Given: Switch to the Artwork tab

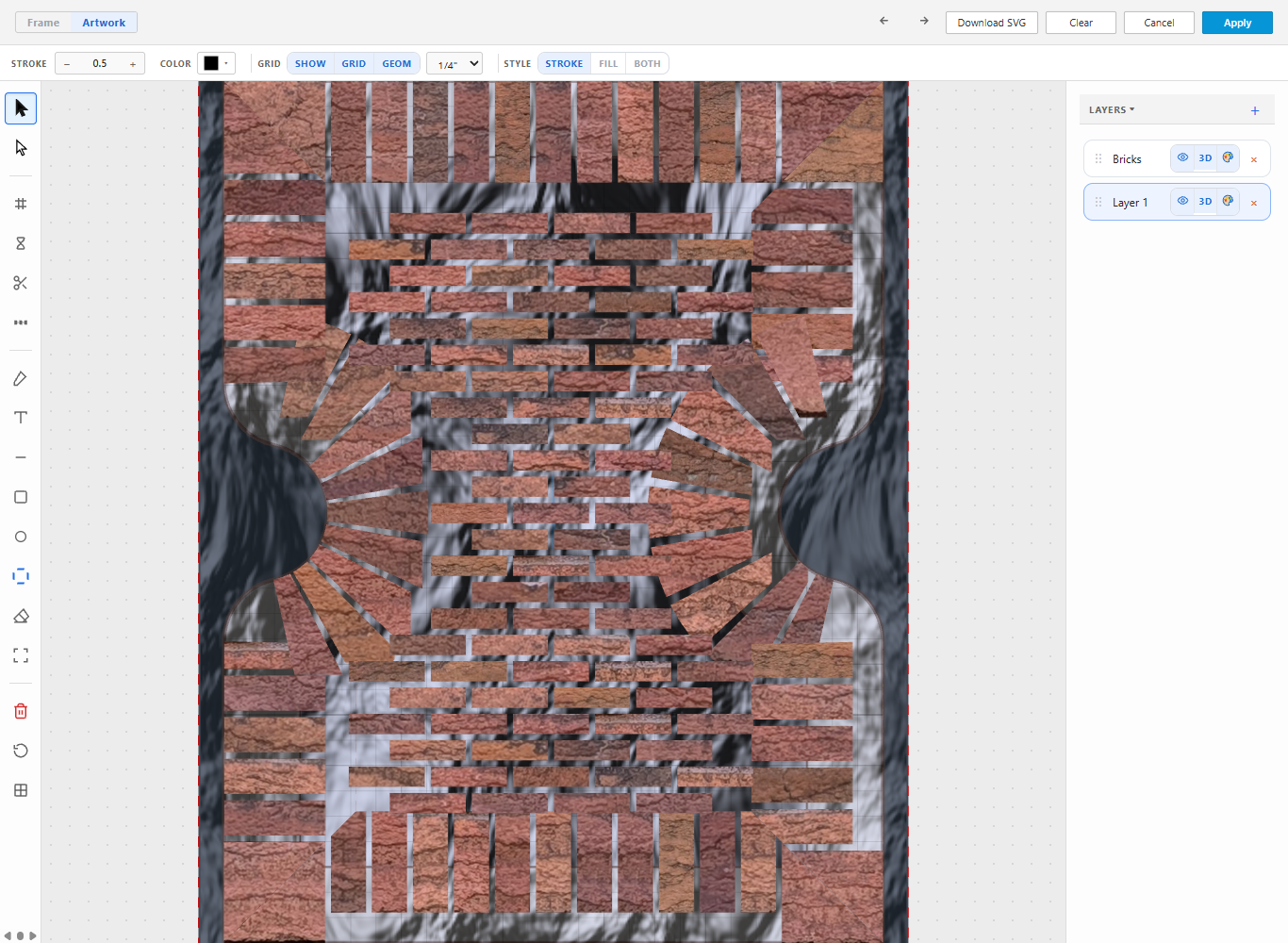Looking at the screenshot, I should pos(104,23).
